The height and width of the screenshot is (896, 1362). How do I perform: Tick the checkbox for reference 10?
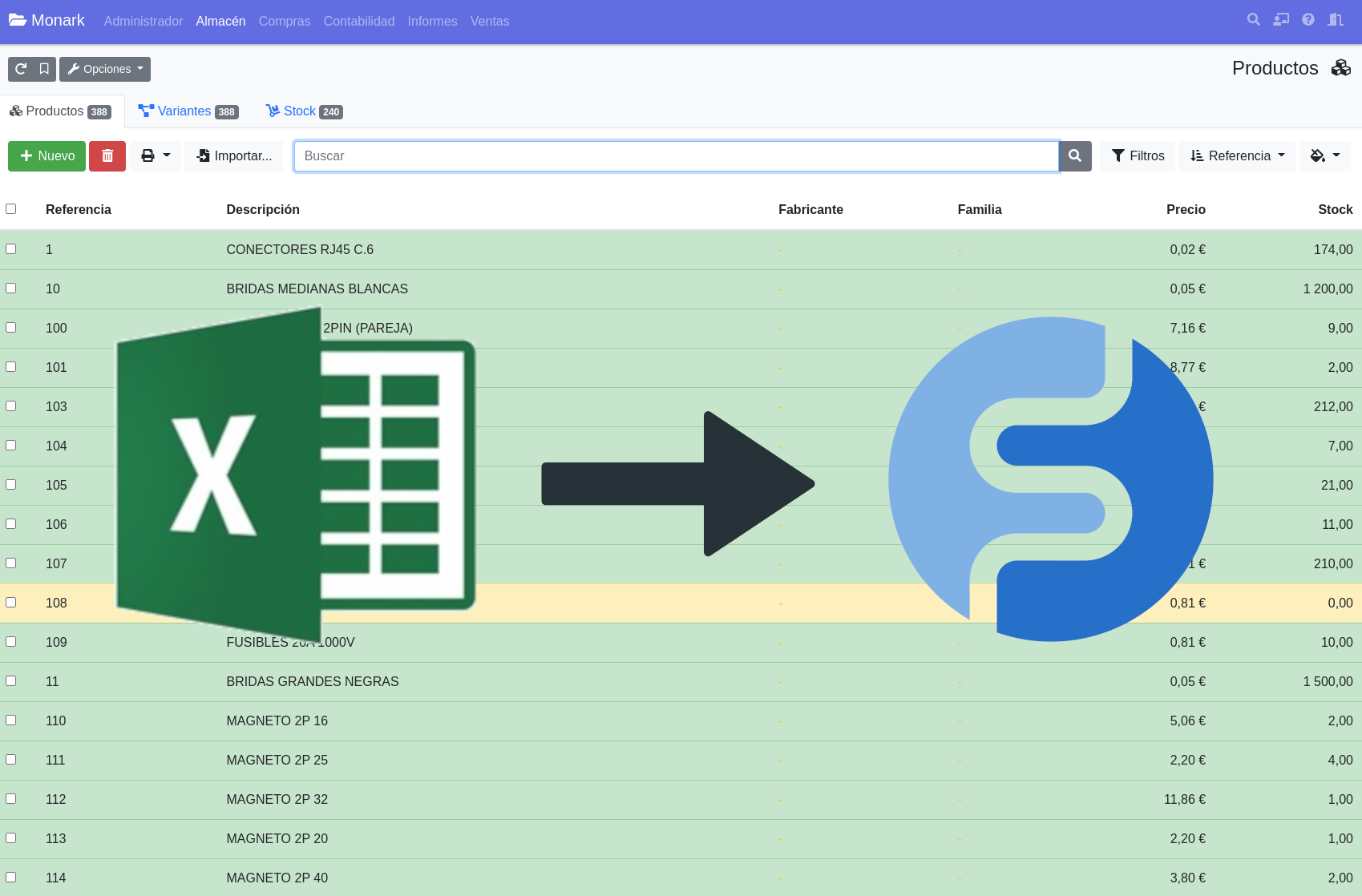pyautogui.click(x=11, y=288)
